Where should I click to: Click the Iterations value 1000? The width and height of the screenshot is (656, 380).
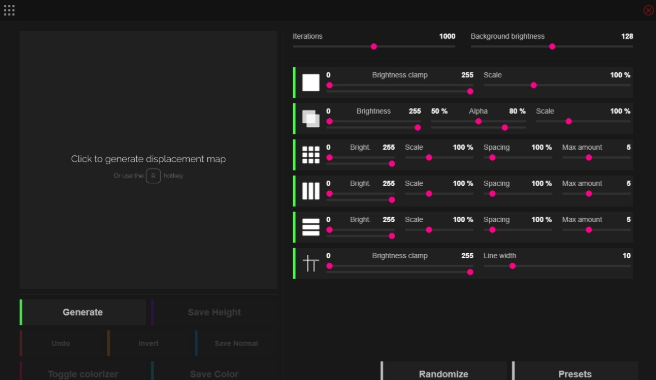click(447, 36)
